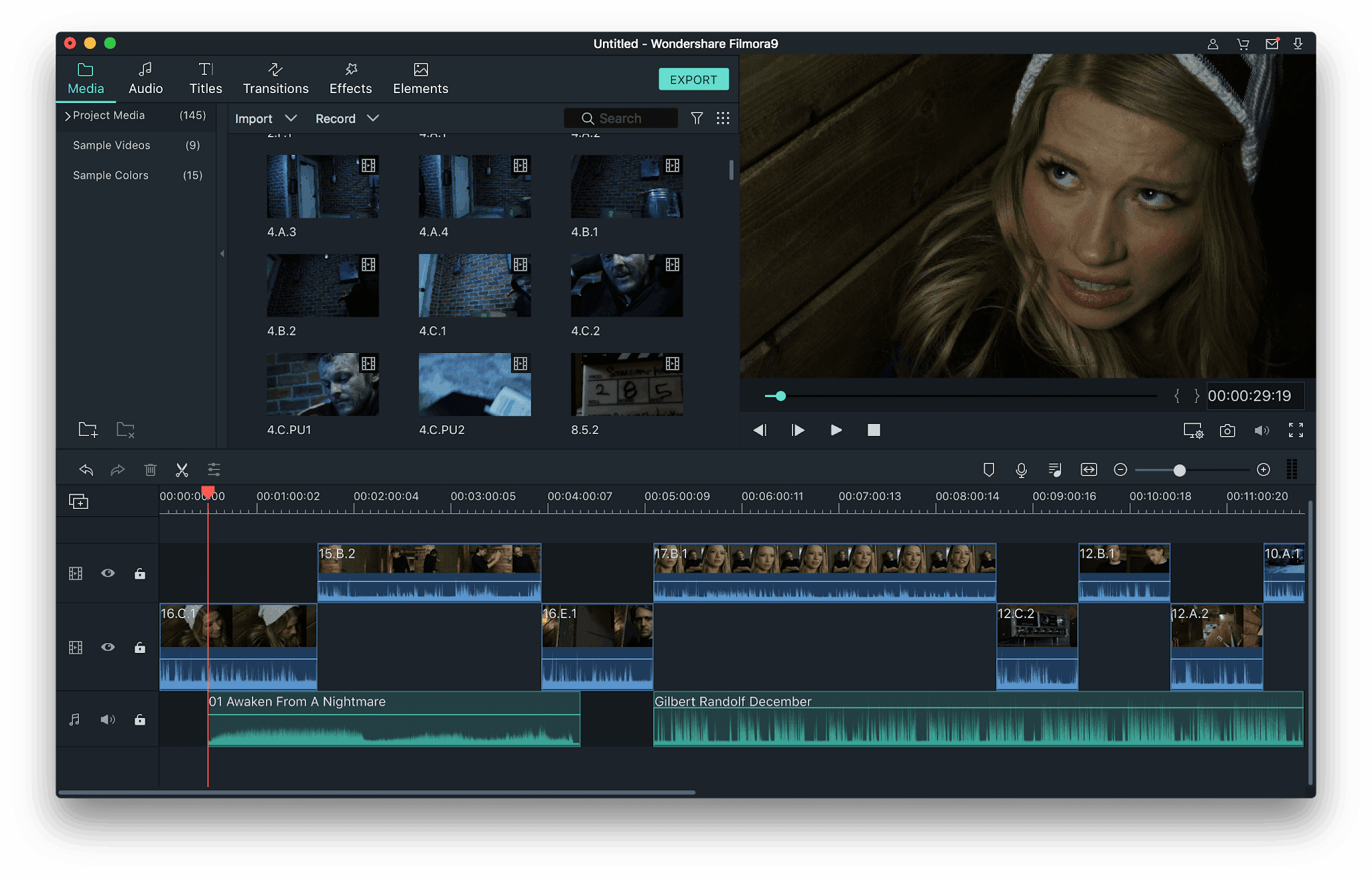Zoom out timeline with minus icon
This screenshot has height=878, width=1372.
[x=1120, y=469]
